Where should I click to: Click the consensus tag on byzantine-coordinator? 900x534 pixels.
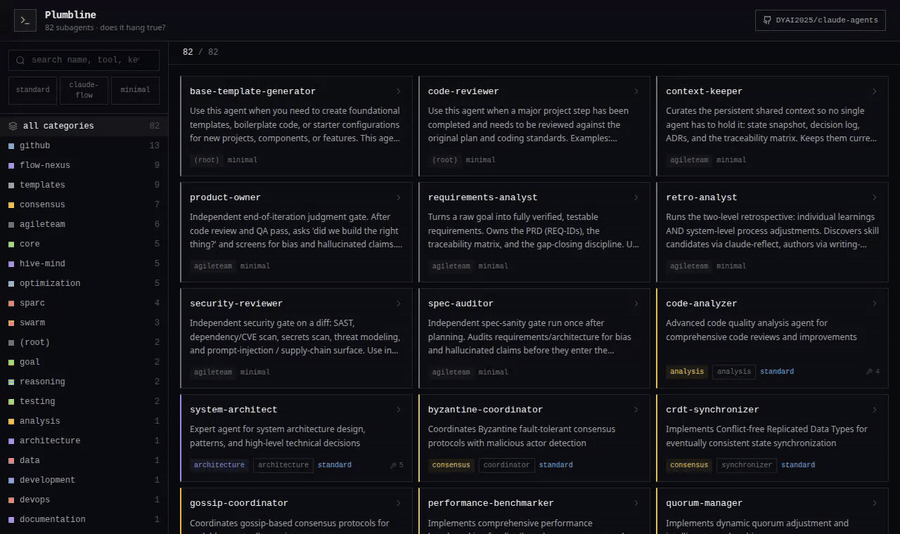(451, 465)
